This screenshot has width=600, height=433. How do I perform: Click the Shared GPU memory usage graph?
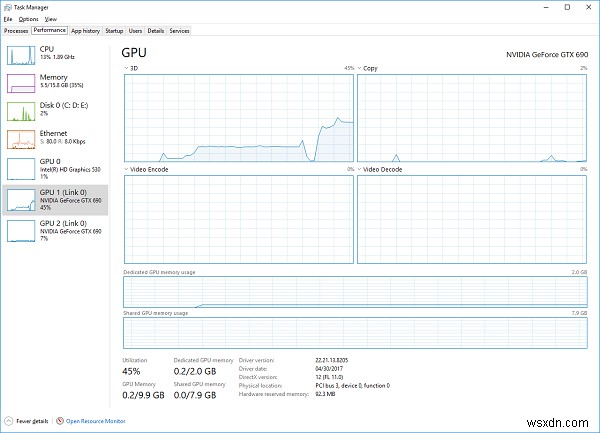(355, 333)
